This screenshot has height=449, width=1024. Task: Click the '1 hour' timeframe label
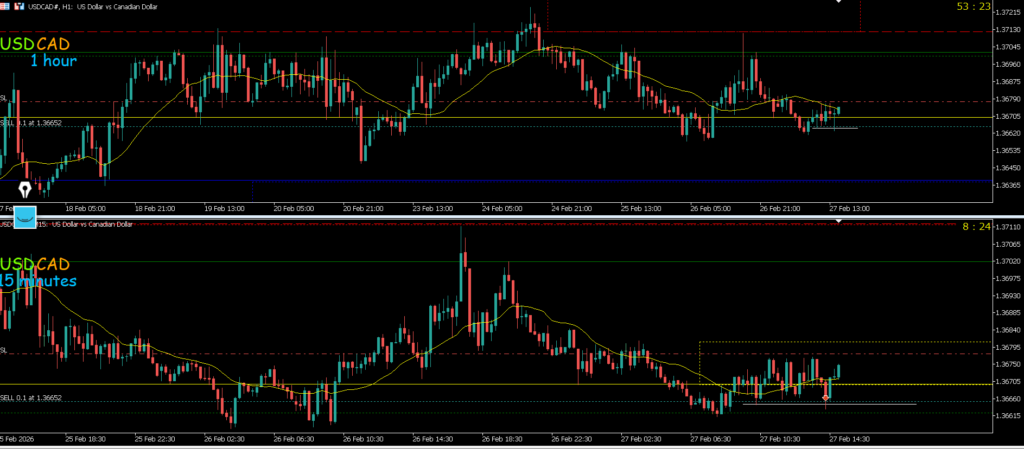53,62
